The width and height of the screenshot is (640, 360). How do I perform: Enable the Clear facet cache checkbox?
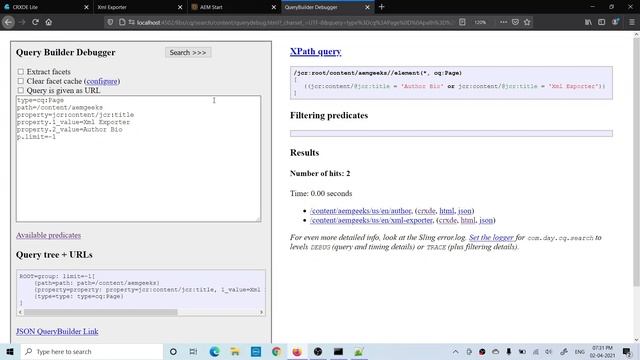point(20,81)
